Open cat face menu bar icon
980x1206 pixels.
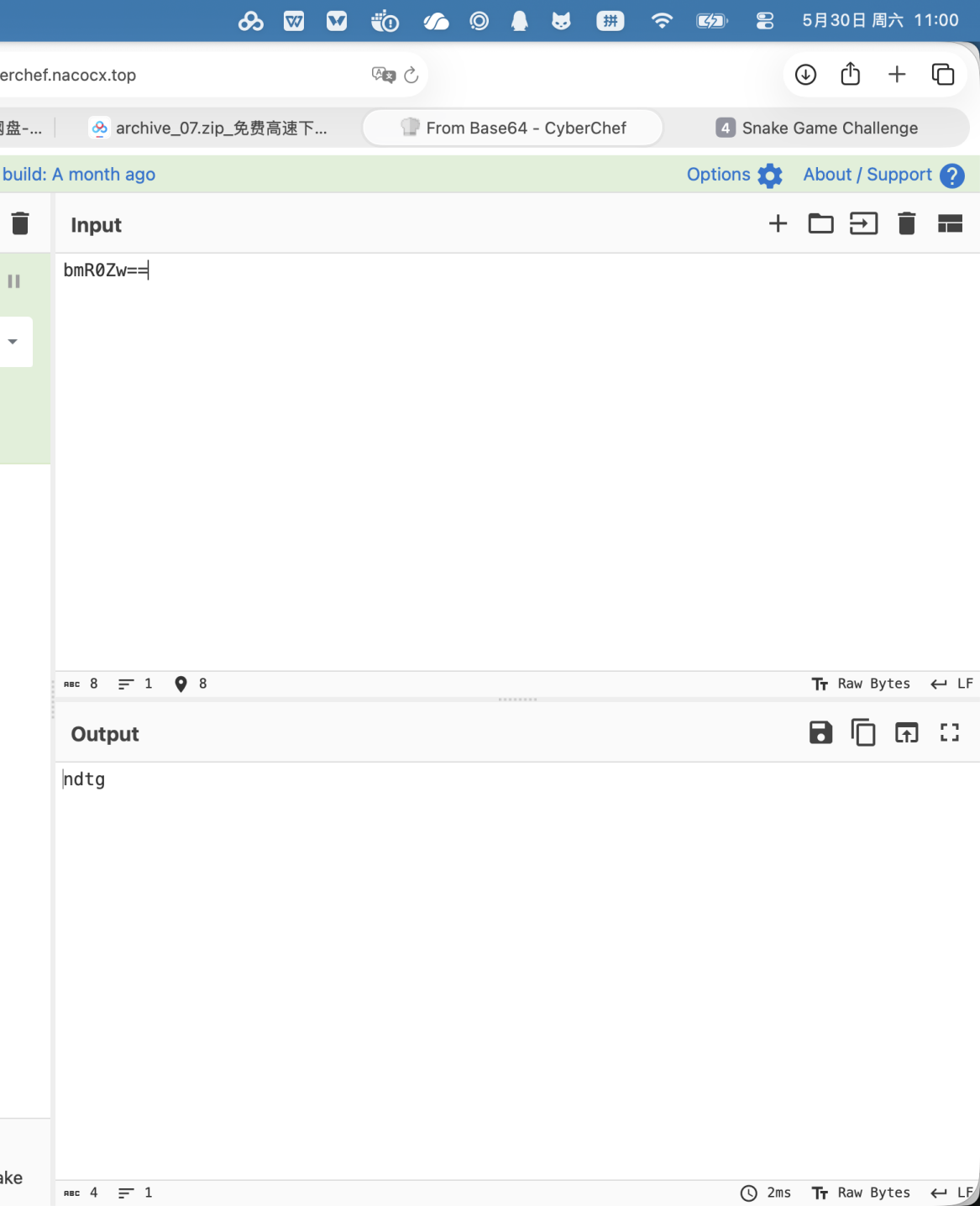coord(561,21)
